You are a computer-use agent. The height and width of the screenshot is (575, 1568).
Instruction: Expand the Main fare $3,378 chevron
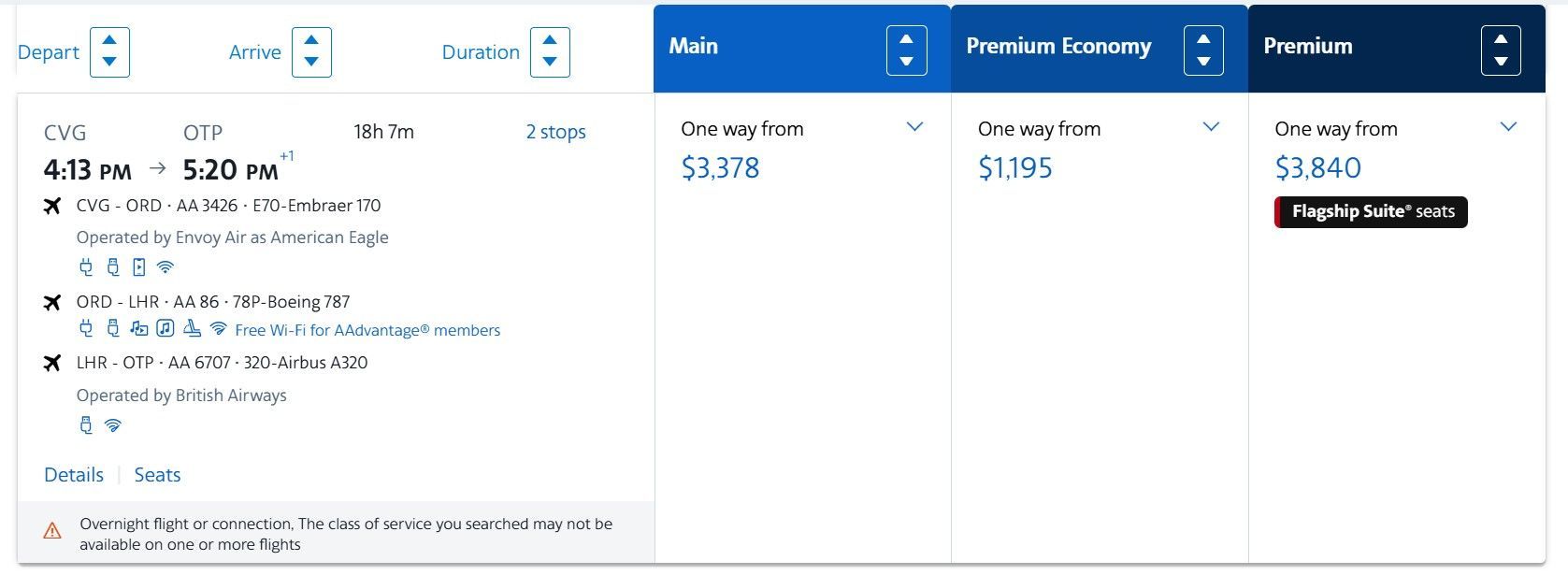914,127
